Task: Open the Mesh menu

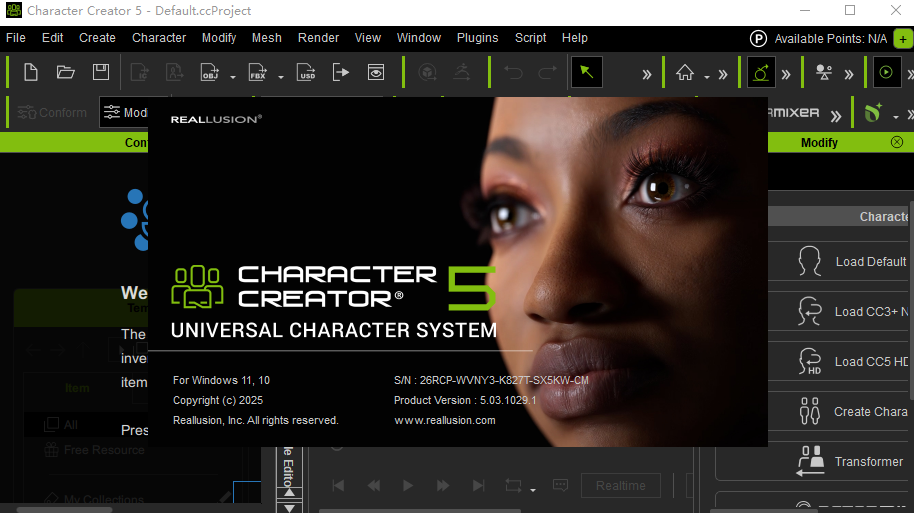Action: click(266, 38)
